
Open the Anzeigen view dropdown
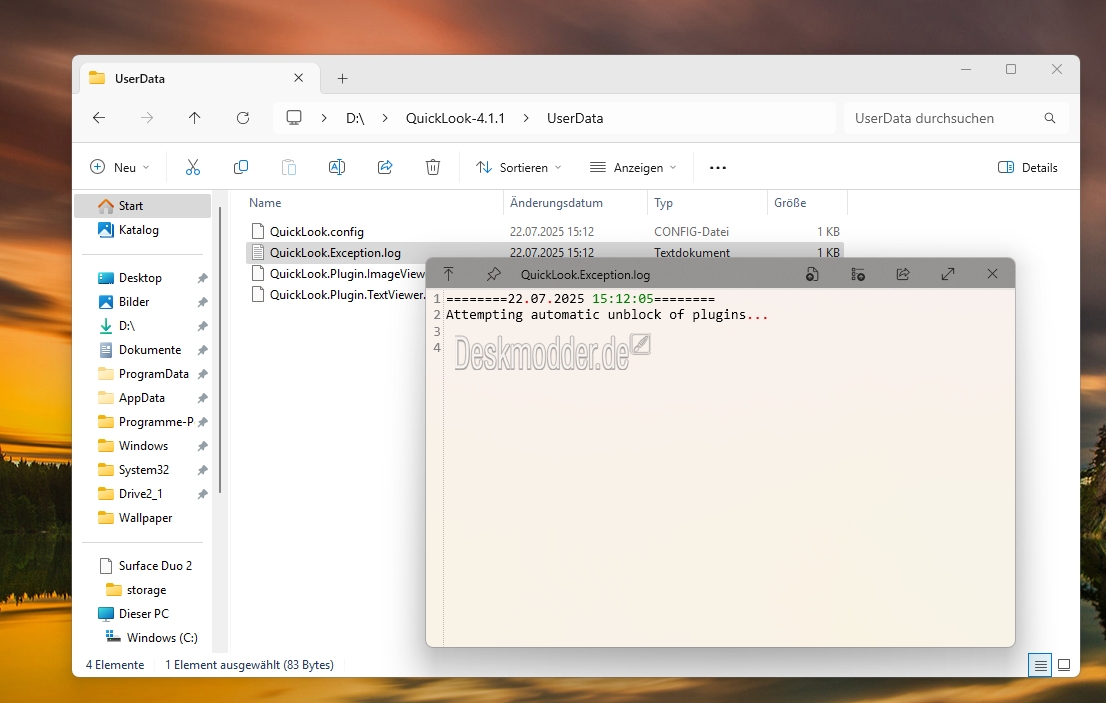(633, 167)
